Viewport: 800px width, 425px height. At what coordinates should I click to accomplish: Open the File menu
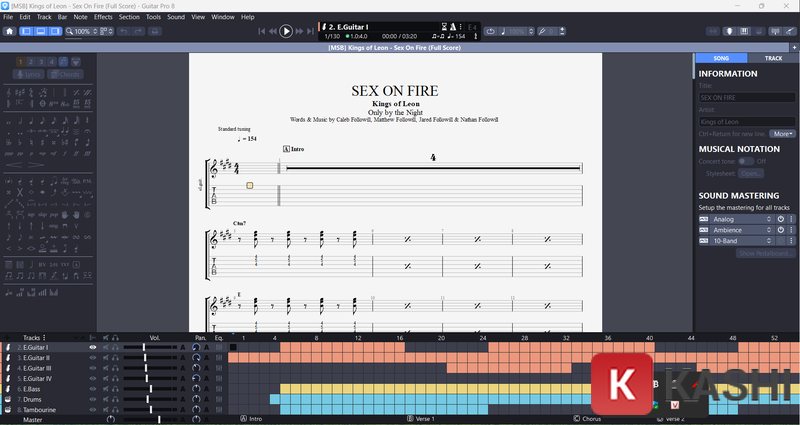pyautogui.click(x=8, y=17)
